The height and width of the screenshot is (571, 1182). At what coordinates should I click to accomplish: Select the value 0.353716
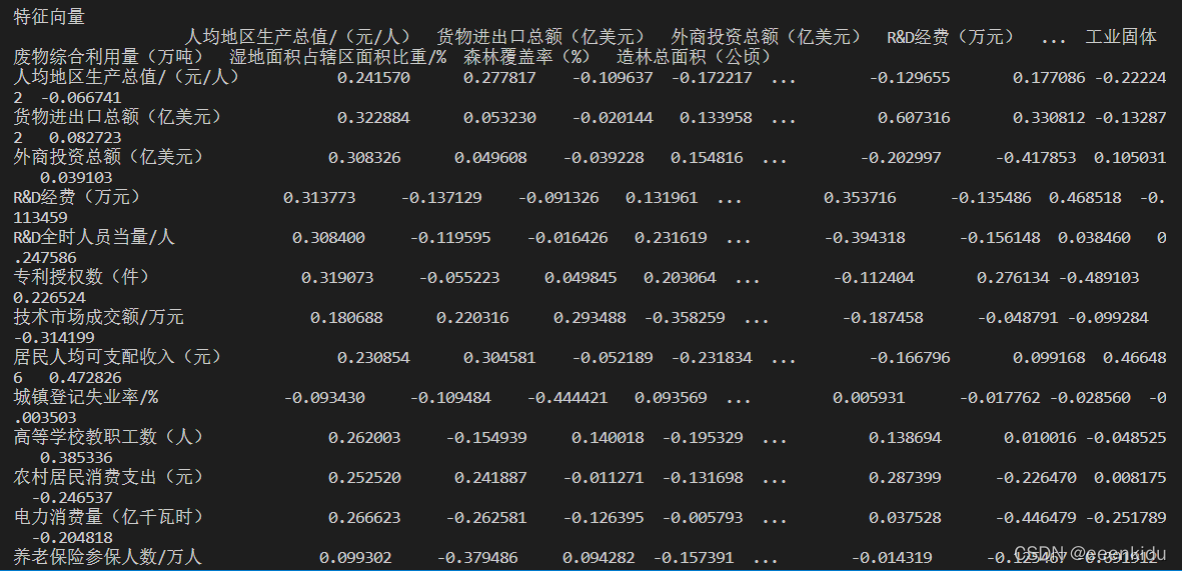861,198
